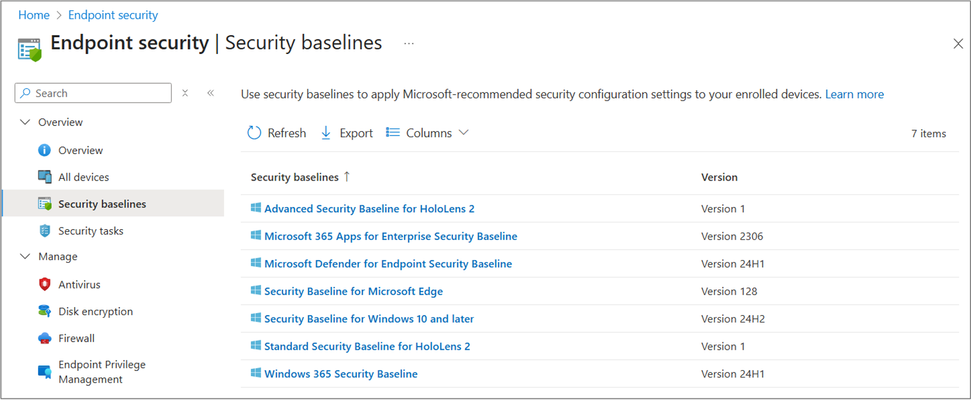The width and height of the screenshot is (971, 400).
Task: Click Windows icon beside Security Baseline for Microsoft Edge
Action: pos(256,291)
